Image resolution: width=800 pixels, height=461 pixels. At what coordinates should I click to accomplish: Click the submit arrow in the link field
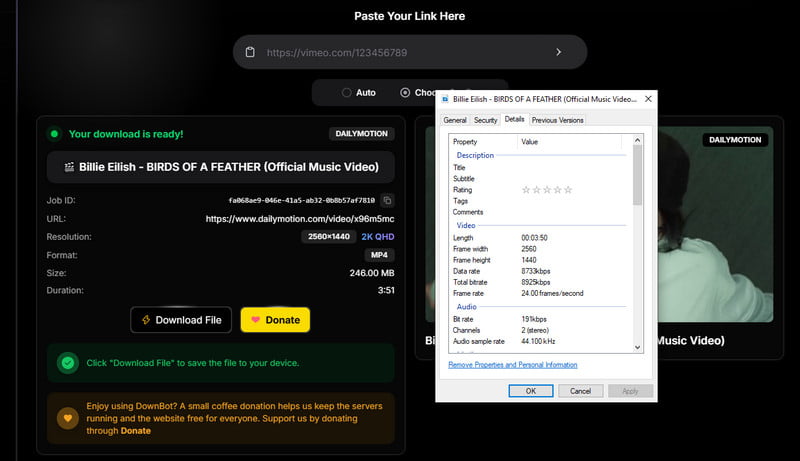[559, 52]
